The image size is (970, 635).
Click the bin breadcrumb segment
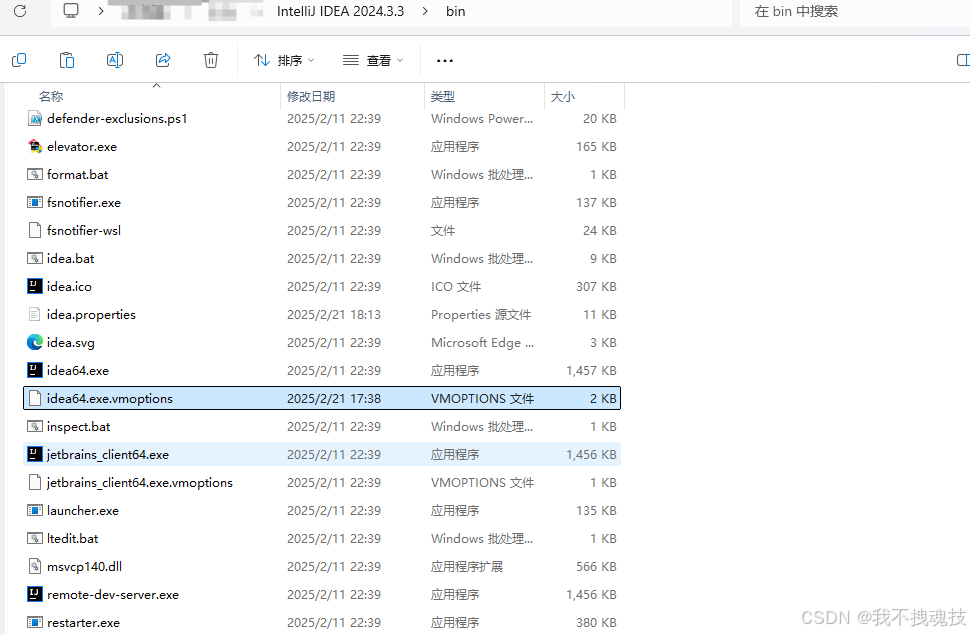pyautogui.click(x=455, y=11)
